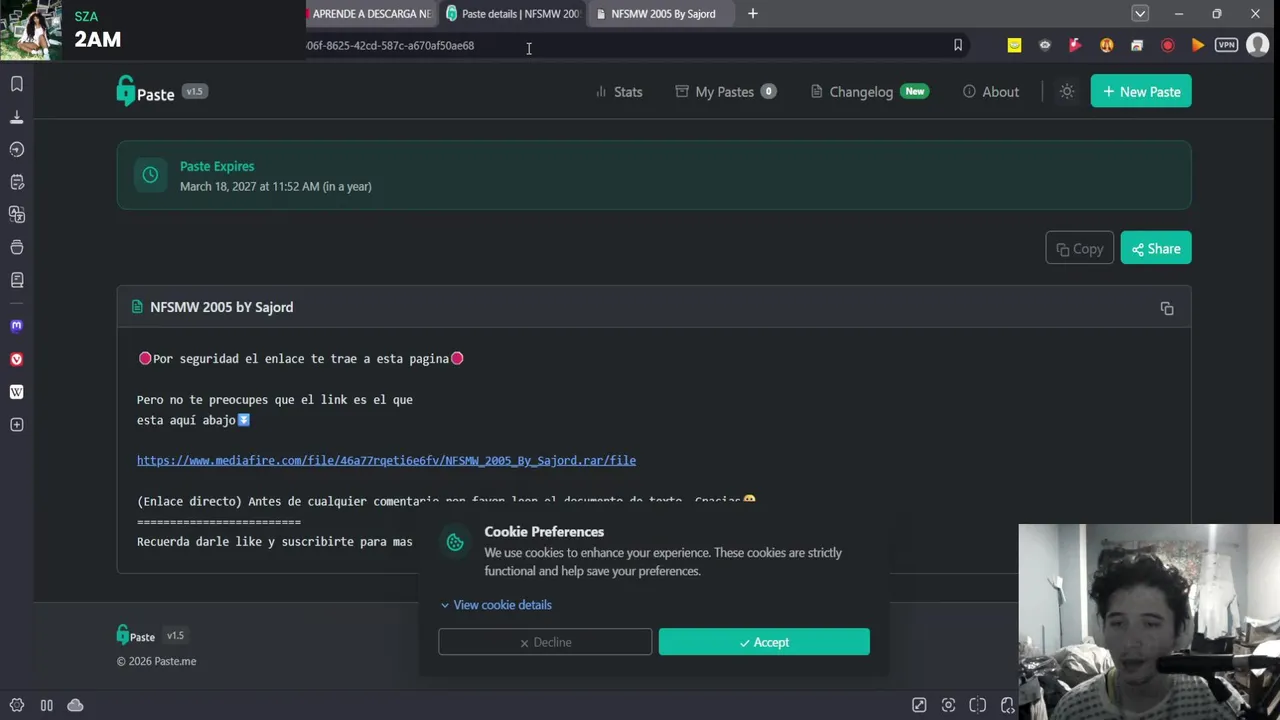Image resolution: width=1280 pixels, height=720 pixels.
Task: Open the VPN button
Action: click(1227, 45)
